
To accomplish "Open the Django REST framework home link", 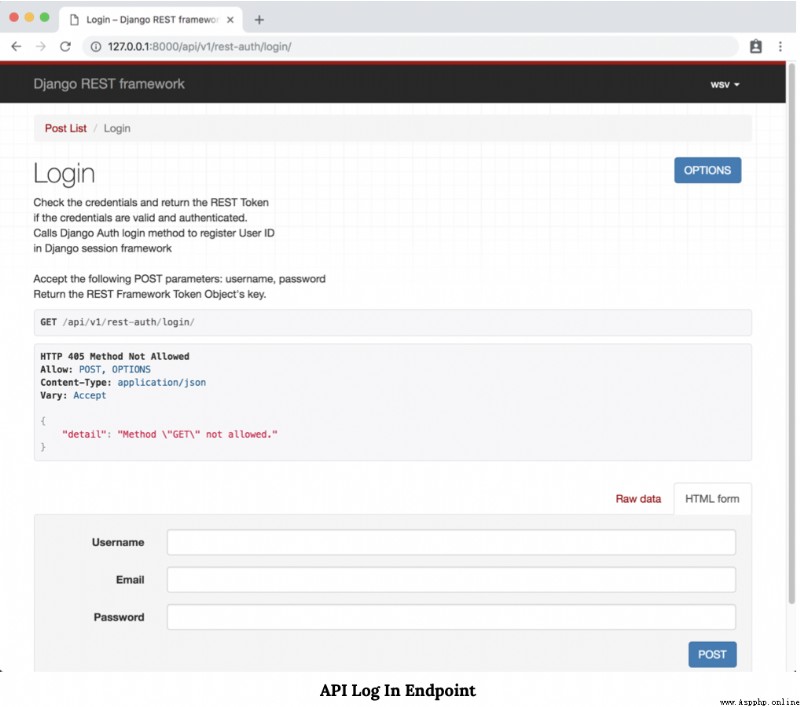I will coord(109,84).
